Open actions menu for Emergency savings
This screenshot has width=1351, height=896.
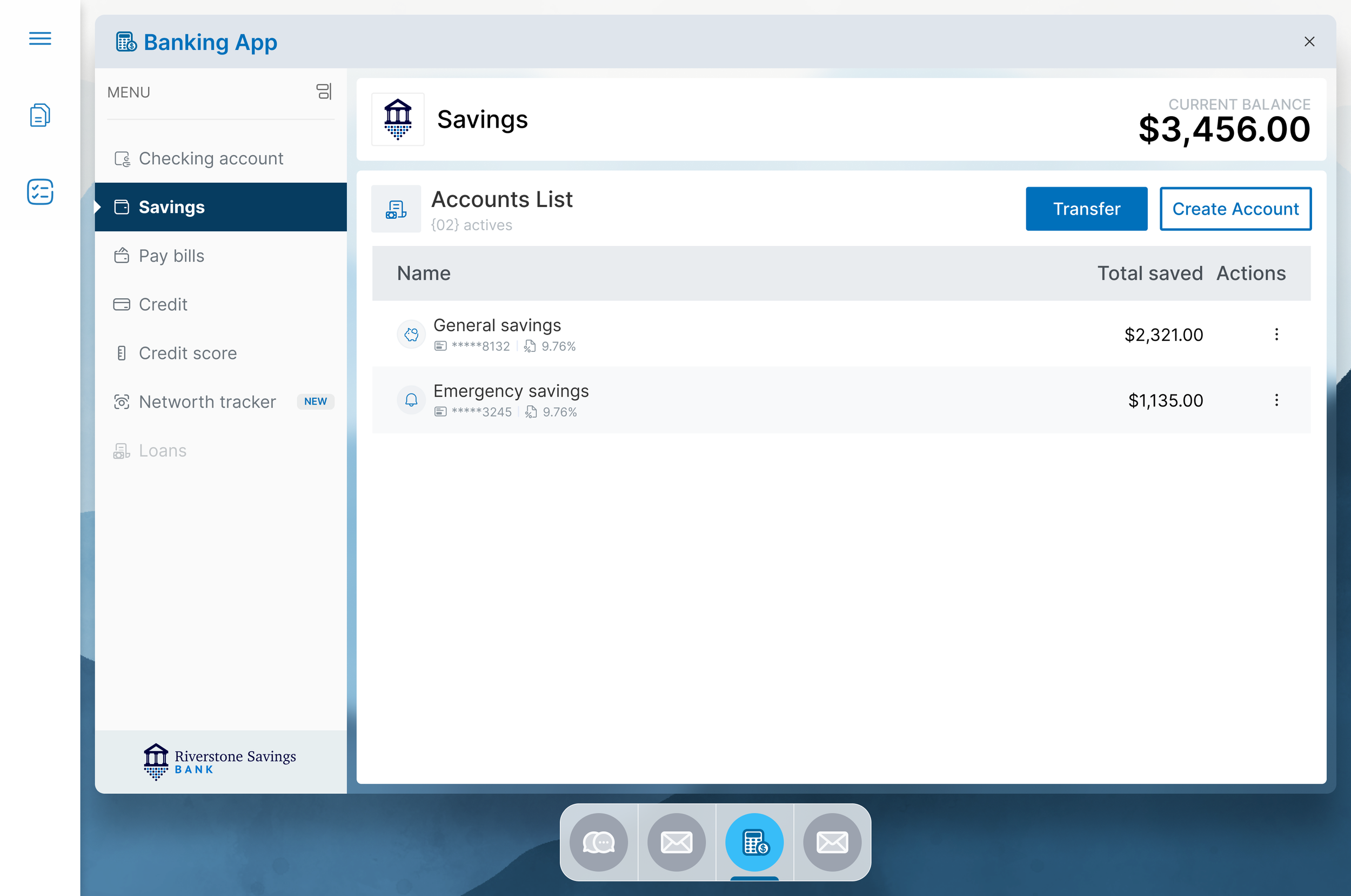point(1276,400)
